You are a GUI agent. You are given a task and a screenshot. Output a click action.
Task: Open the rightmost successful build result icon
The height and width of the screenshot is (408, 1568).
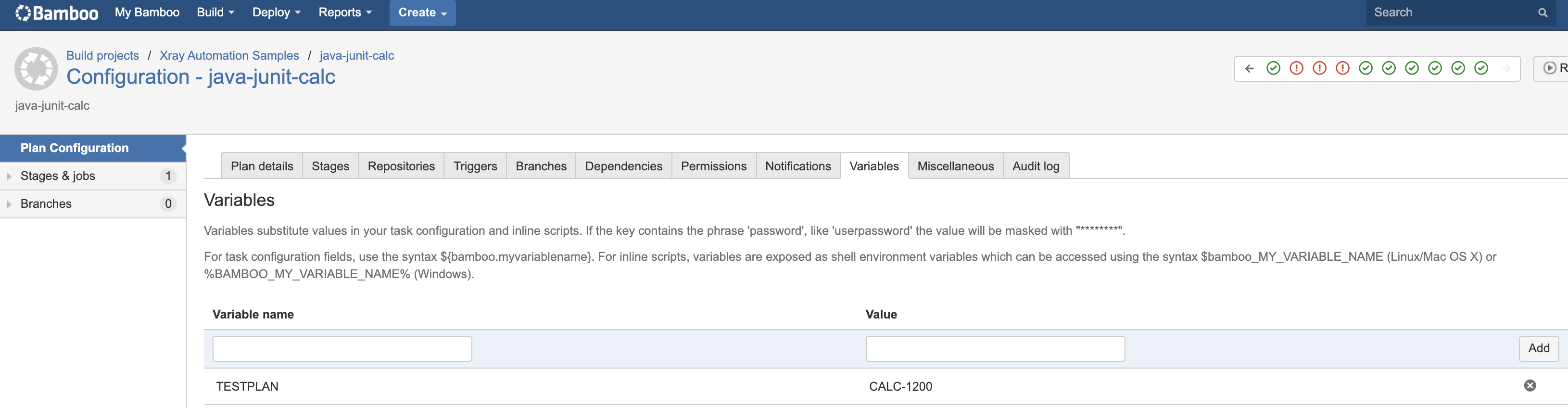click(1481, 68)
